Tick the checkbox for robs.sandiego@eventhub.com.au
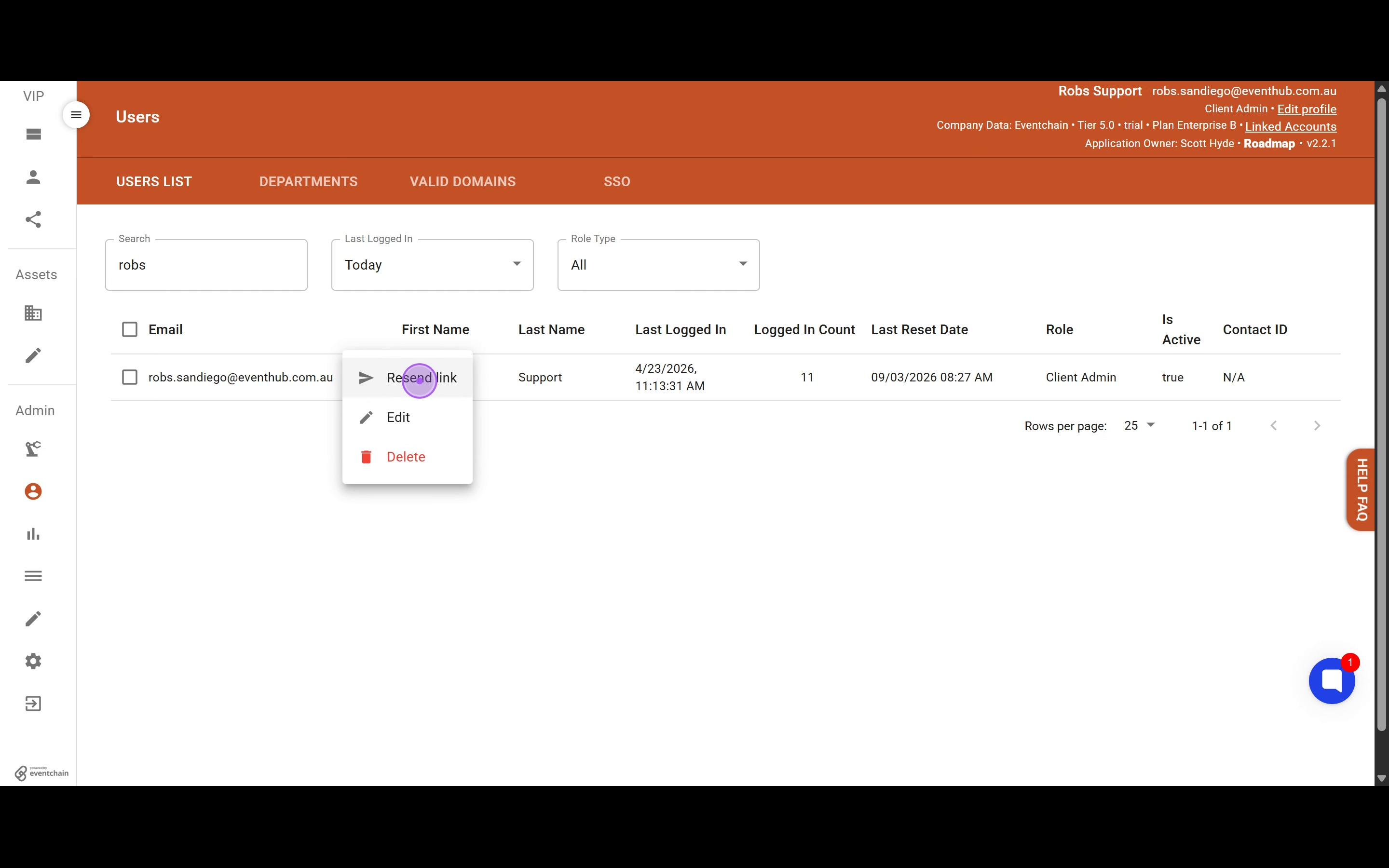 (130, 377)
